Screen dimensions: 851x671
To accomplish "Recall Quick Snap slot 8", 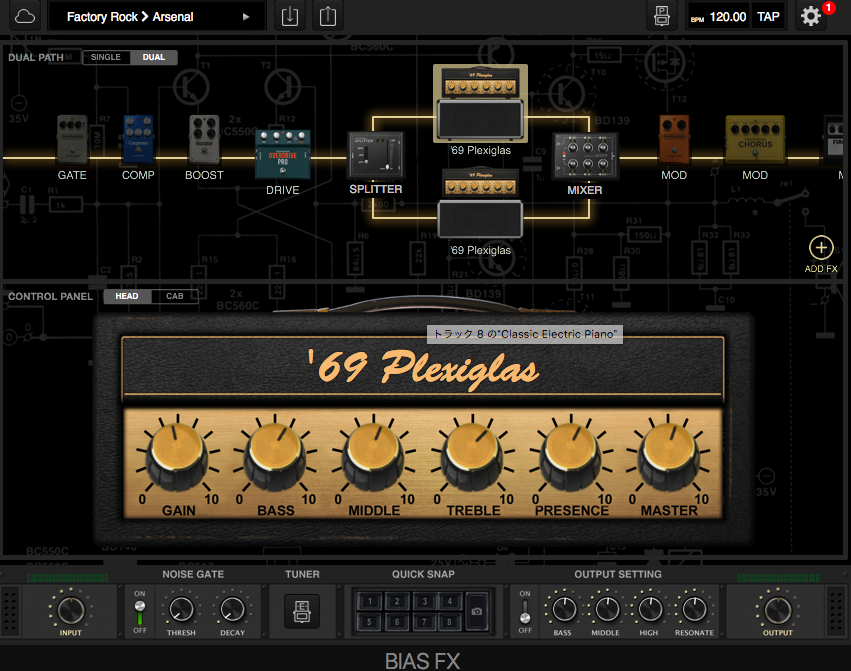I will 450,622.
